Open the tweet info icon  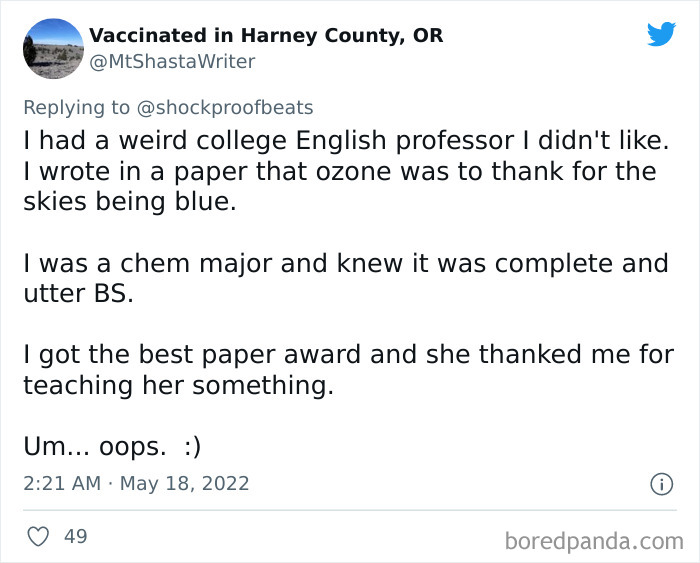coord(661,484)
